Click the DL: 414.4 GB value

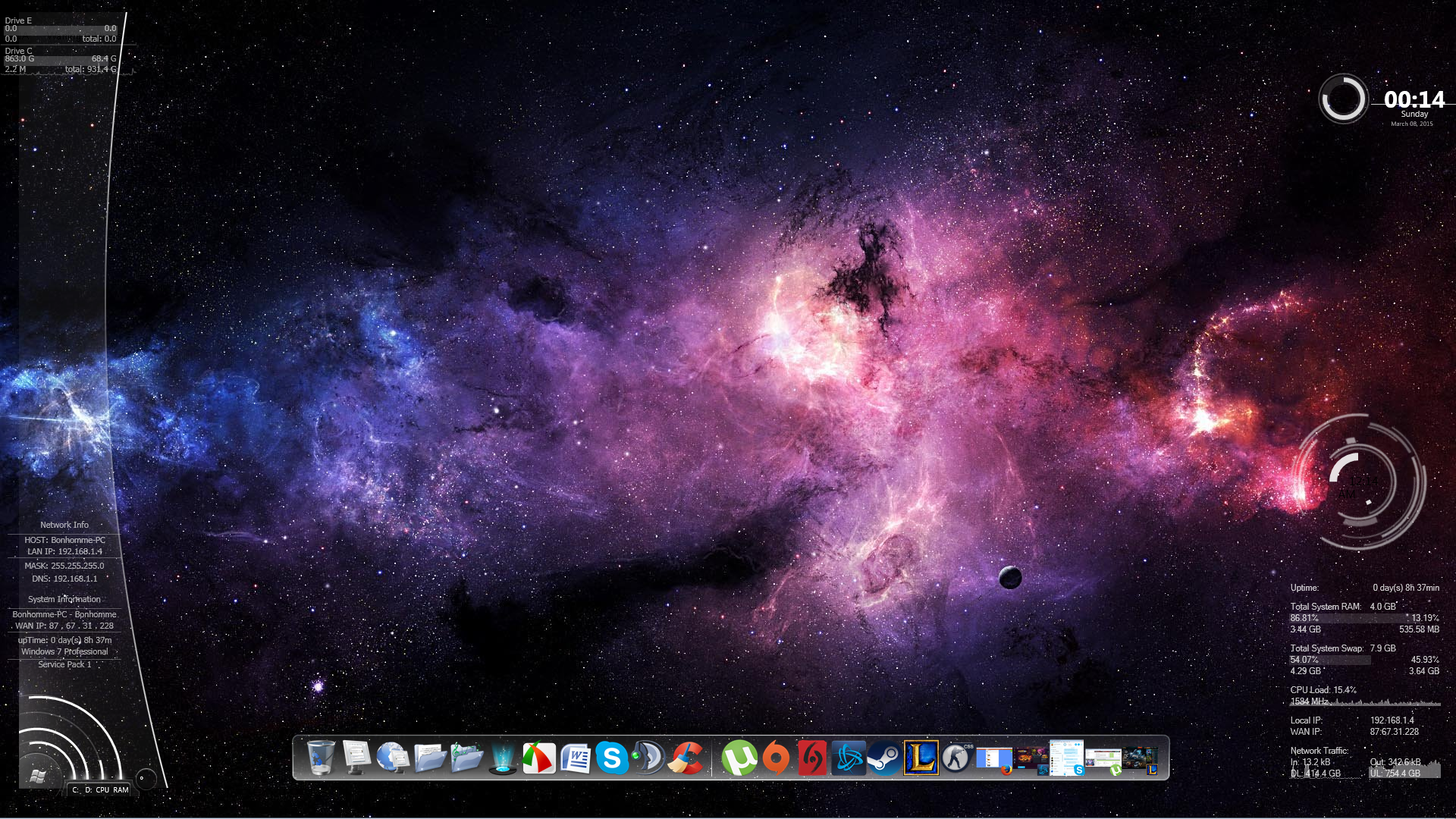pos(1316,773)
